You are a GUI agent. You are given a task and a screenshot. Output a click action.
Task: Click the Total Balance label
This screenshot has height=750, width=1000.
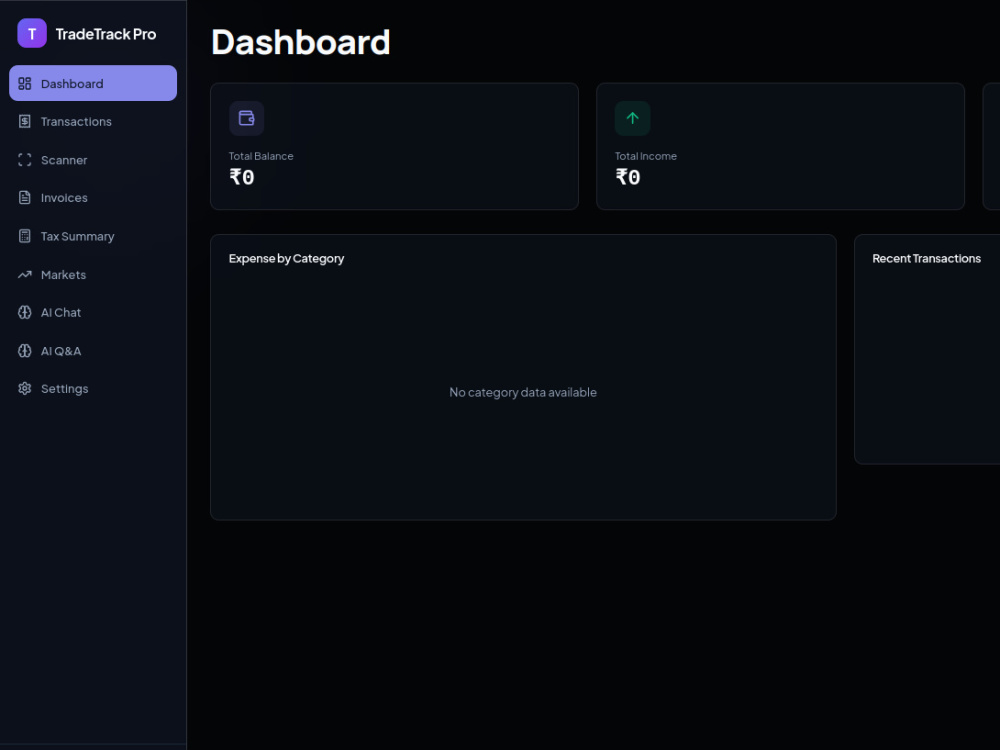pyautogui.click(x=261, y=156)
